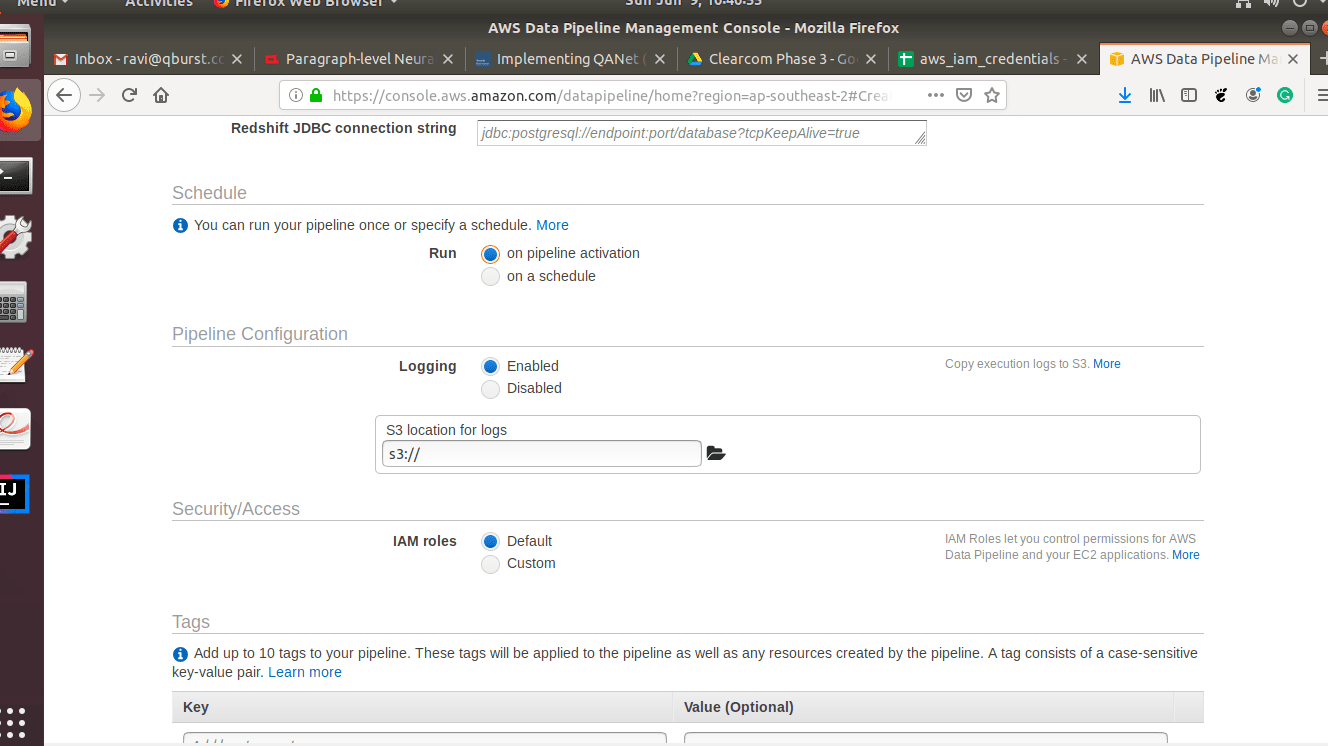
Task: Click the Security/Access heading
Action: coord(236,509)
